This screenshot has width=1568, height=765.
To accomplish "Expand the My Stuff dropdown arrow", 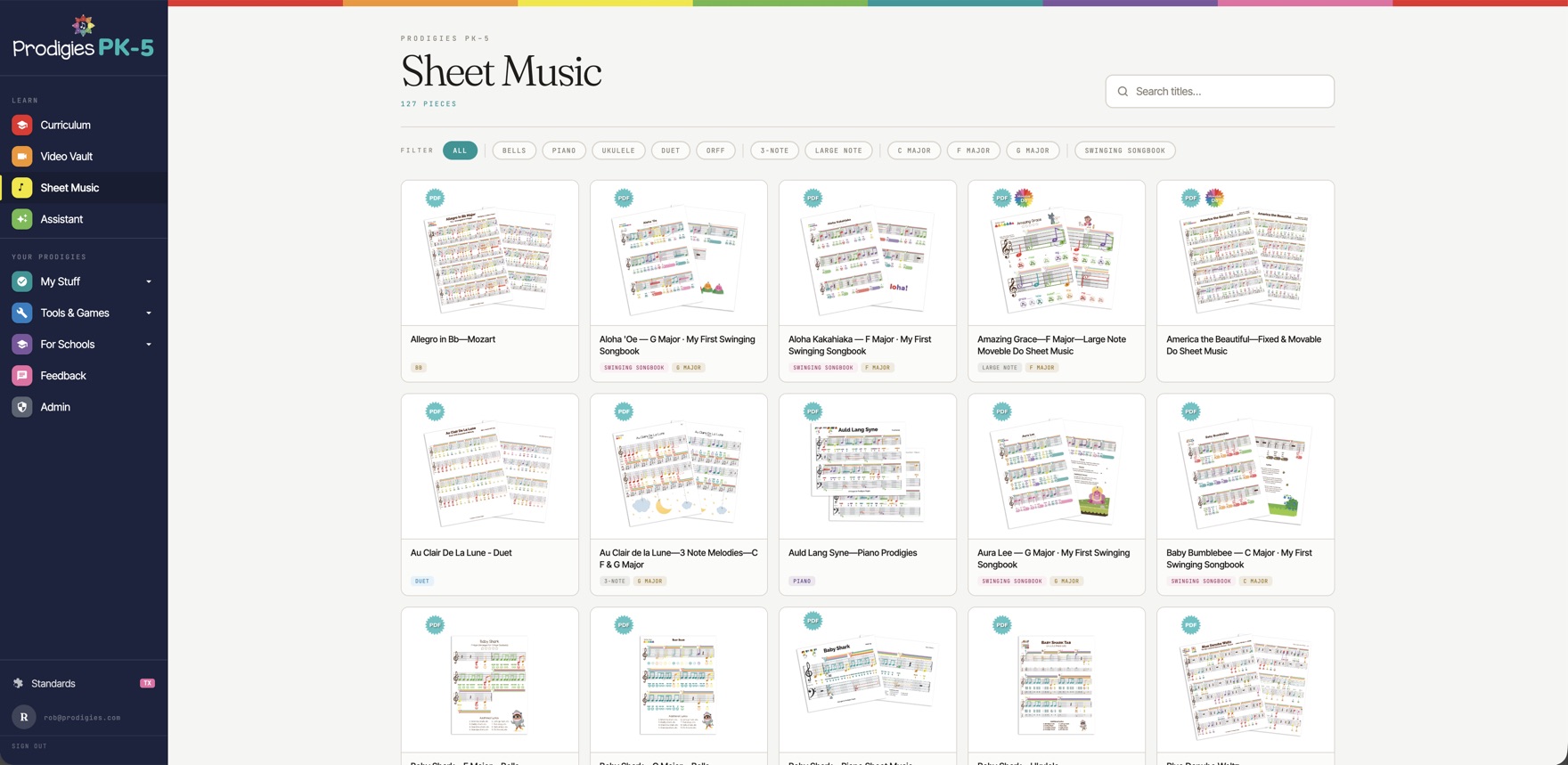I will tap(149, 281).
